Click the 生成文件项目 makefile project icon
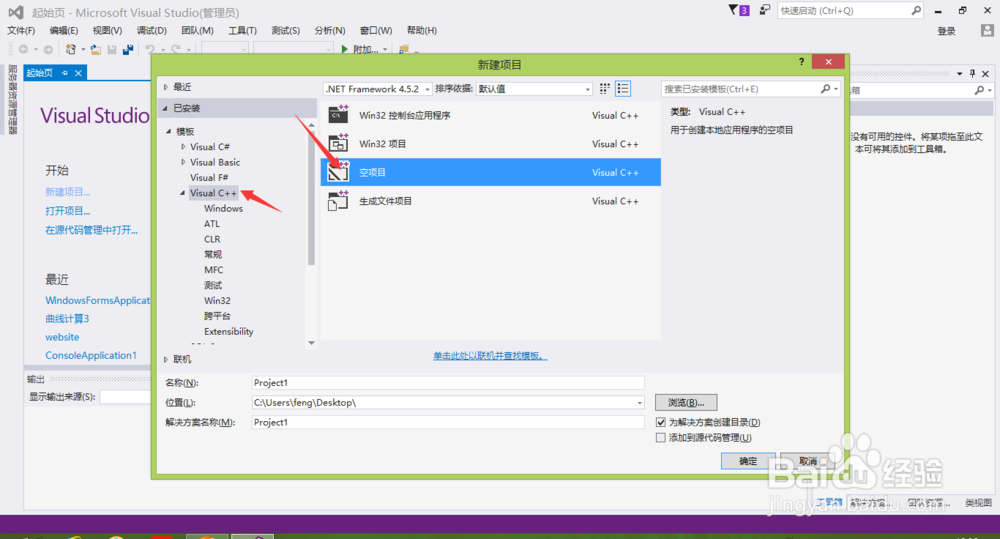 (338, 200)
